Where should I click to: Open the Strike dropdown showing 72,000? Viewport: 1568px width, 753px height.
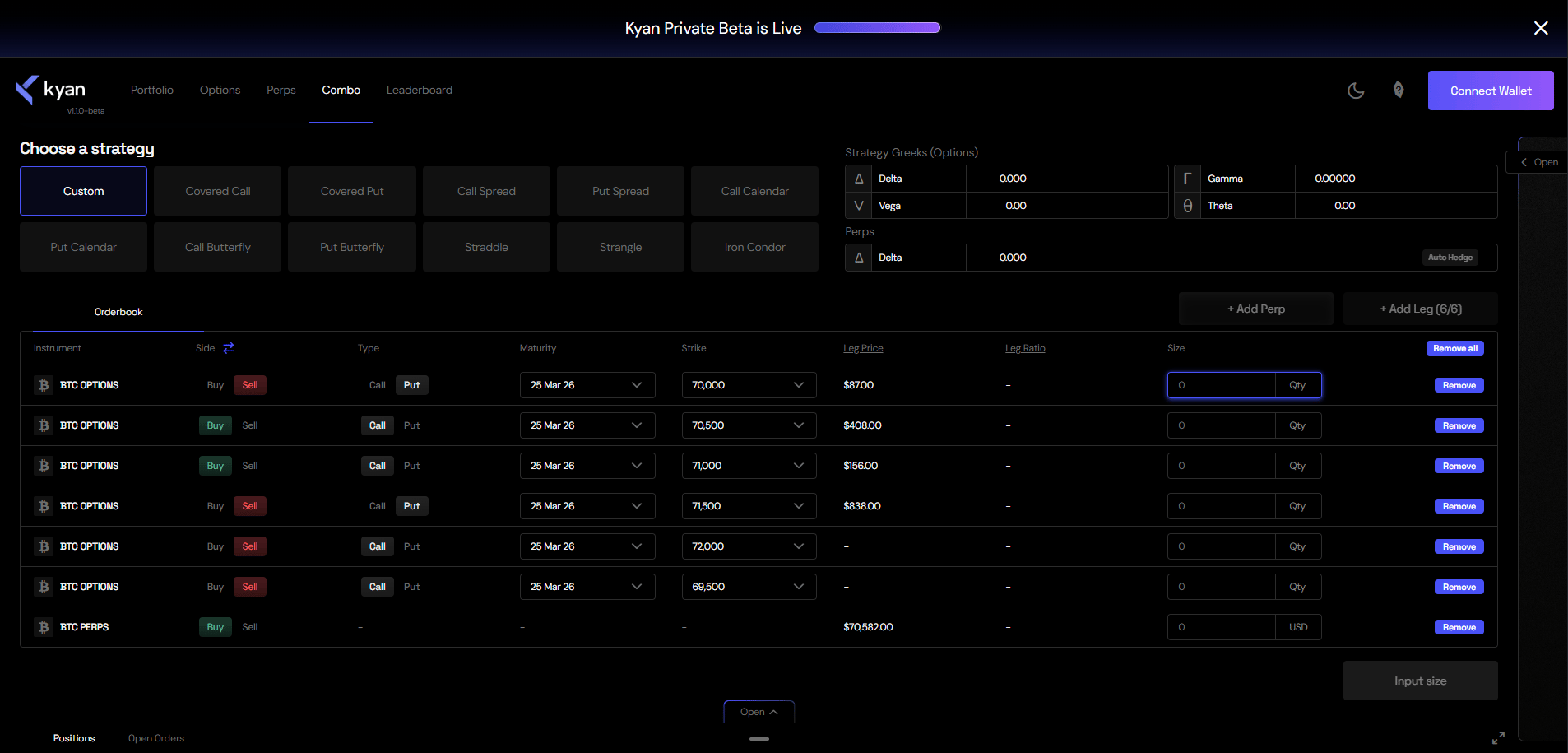pos(749,546)
